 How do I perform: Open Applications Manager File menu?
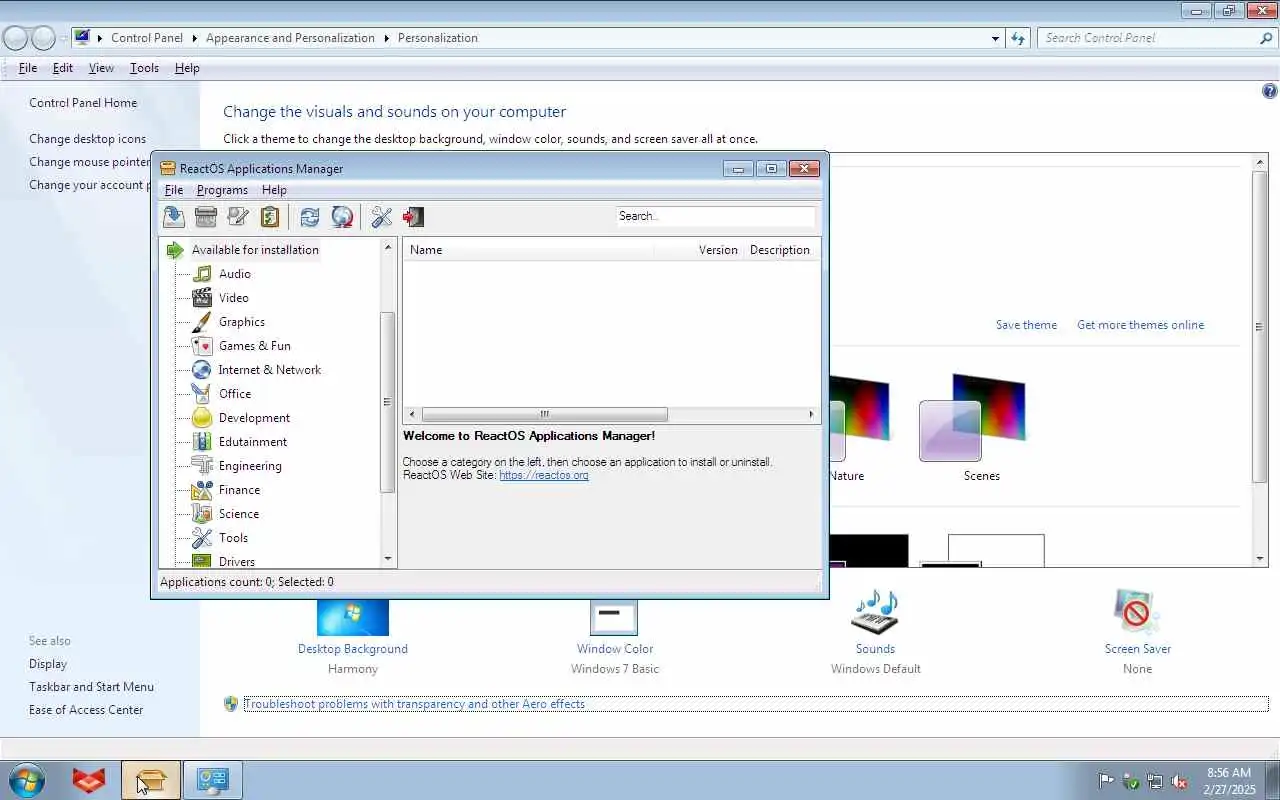point(174,190)
